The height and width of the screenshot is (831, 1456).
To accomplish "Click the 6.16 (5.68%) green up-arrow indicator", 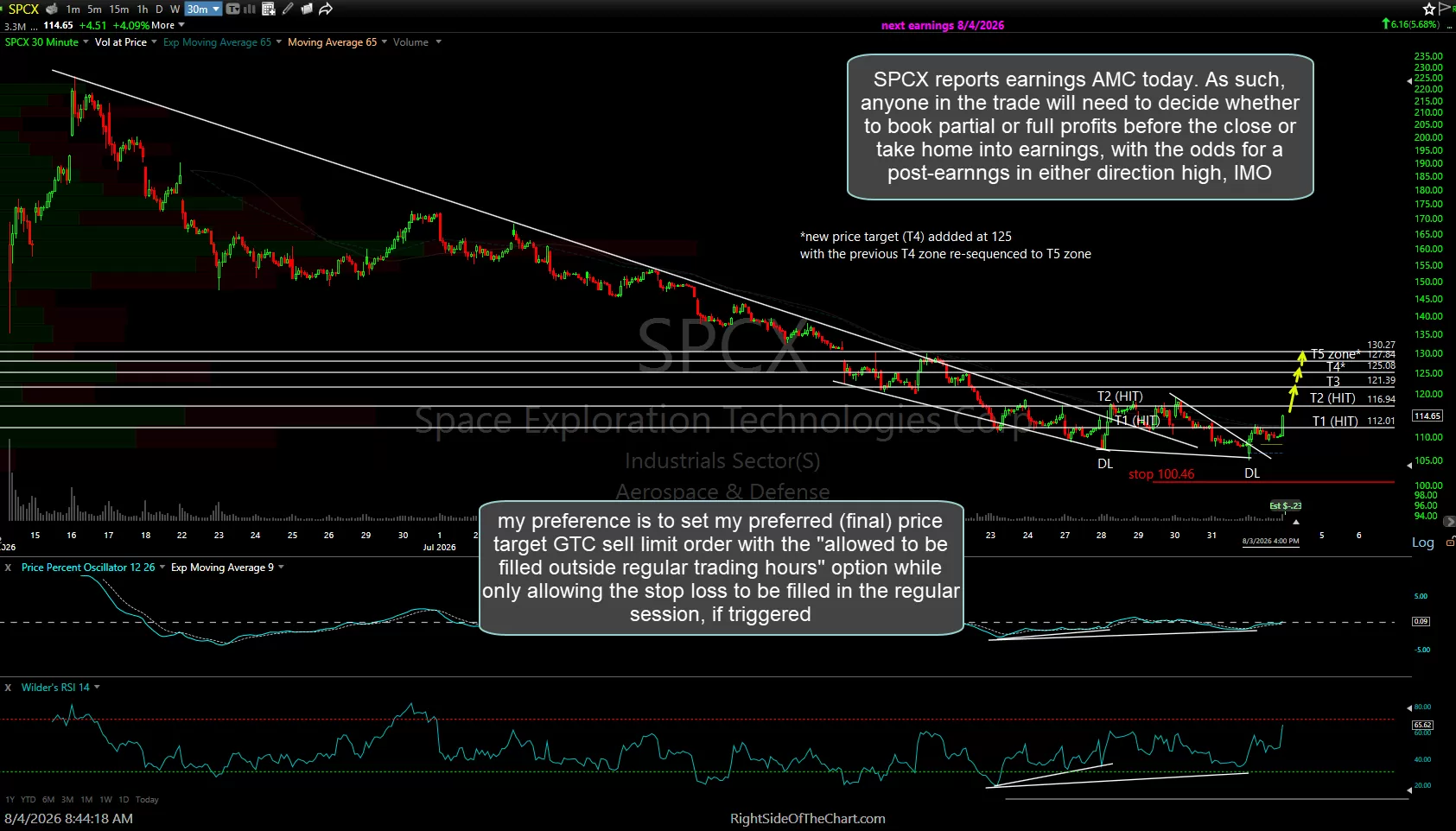I will point(1411,24).
